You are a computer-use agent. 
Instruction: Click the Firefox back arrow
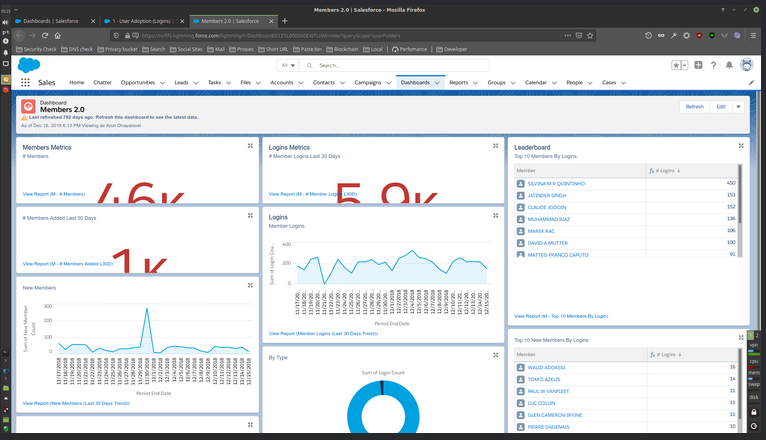pos(19,36)
